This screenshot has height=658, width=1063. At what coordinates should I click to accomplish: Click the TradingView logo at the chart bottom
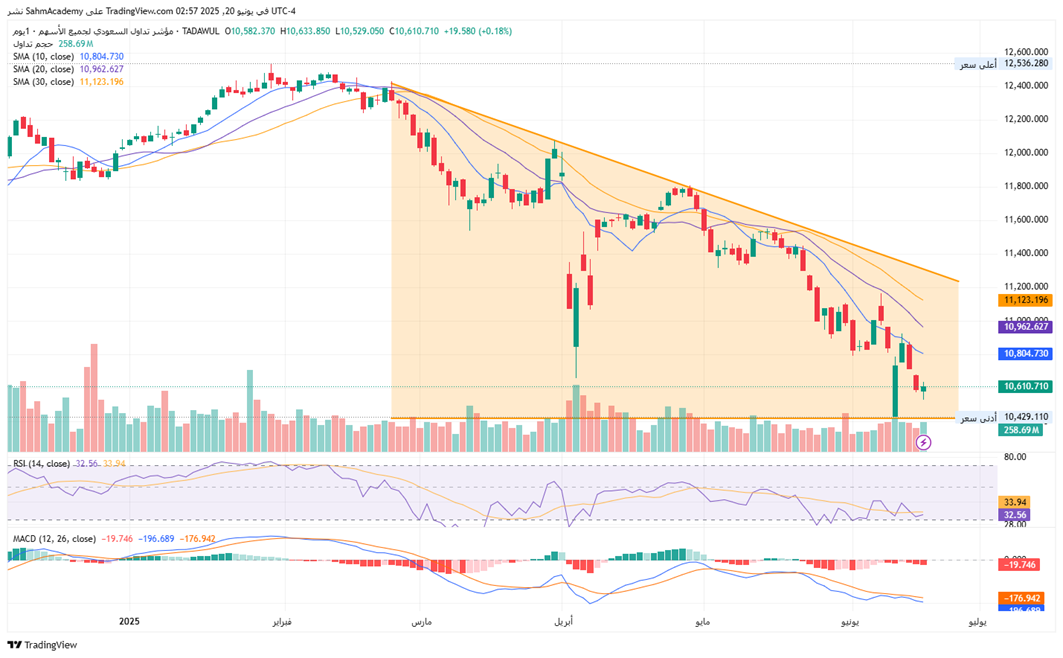tap(42, 645)
